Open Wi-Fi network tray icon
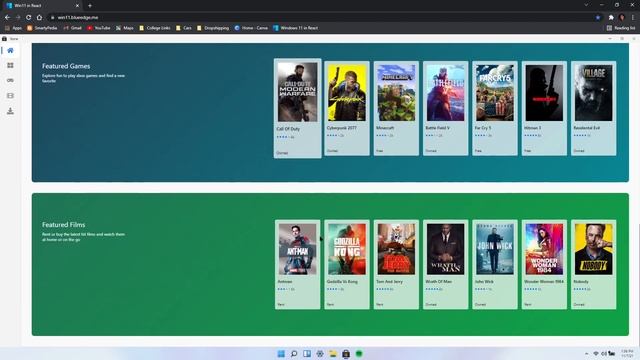 point(596,353)
